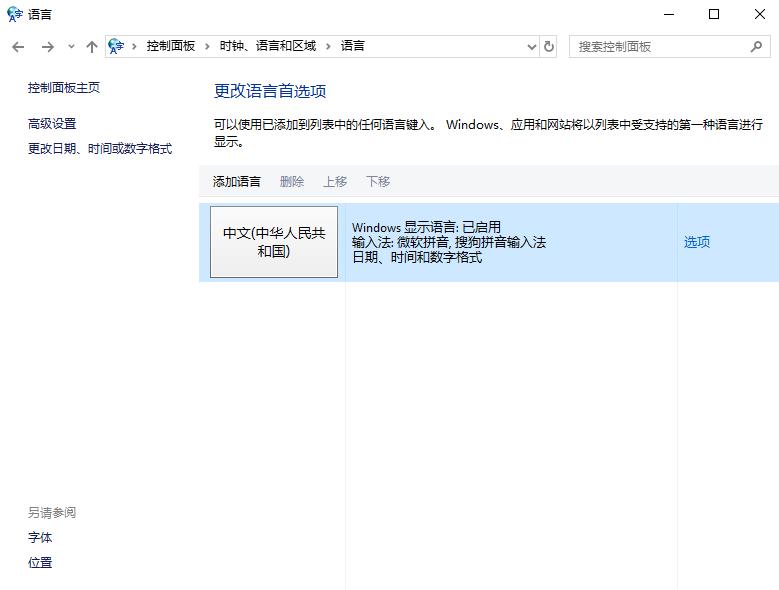
Task: Click the 语言 window icon in the title bar
Action: (14, 14)
